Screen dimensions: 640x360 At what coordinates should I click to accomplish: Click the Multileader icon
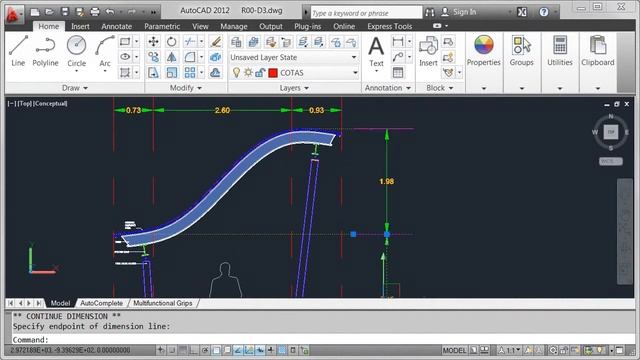click(398, 57)
